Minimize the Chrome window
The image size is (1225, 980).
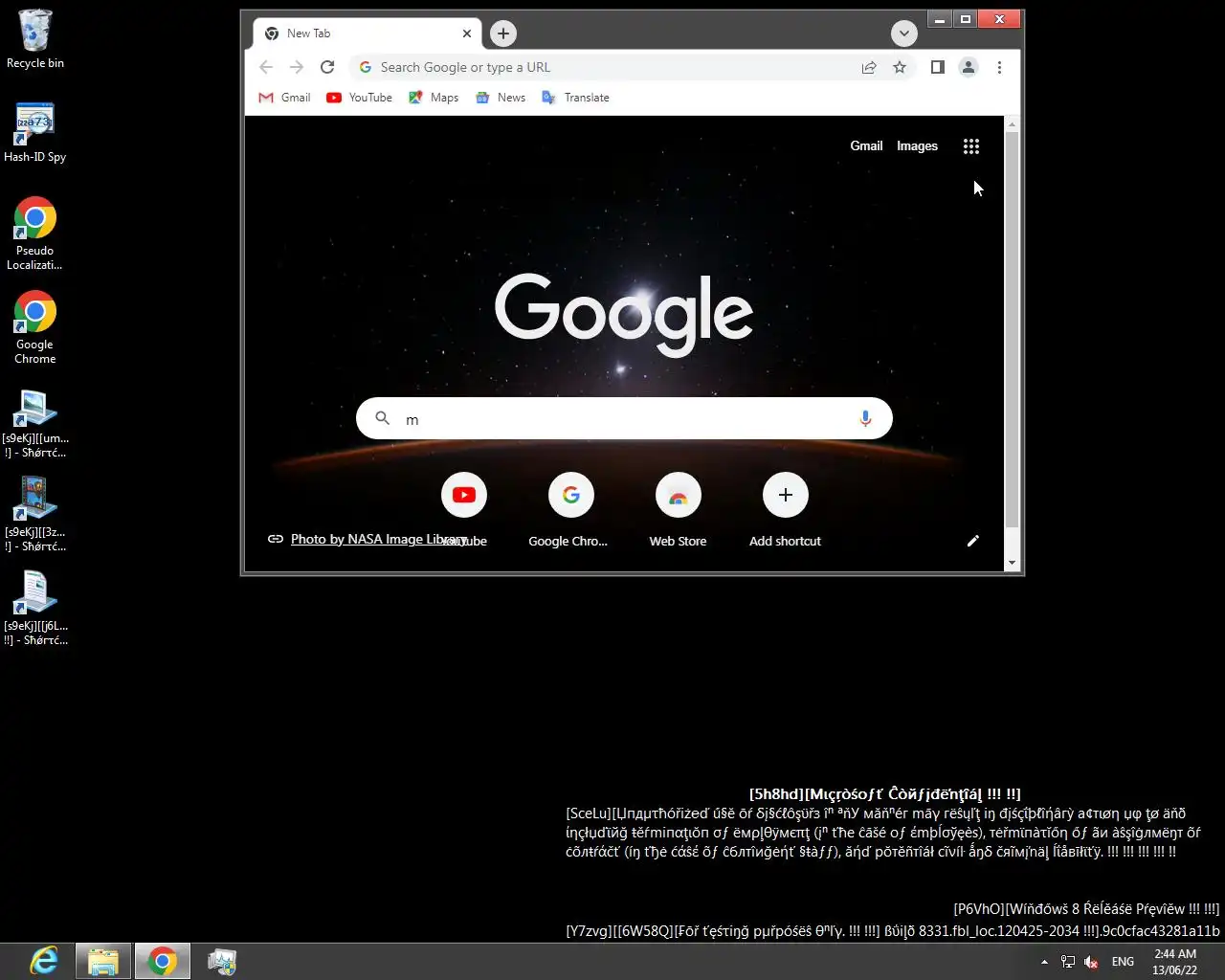[x=940, y=19]
